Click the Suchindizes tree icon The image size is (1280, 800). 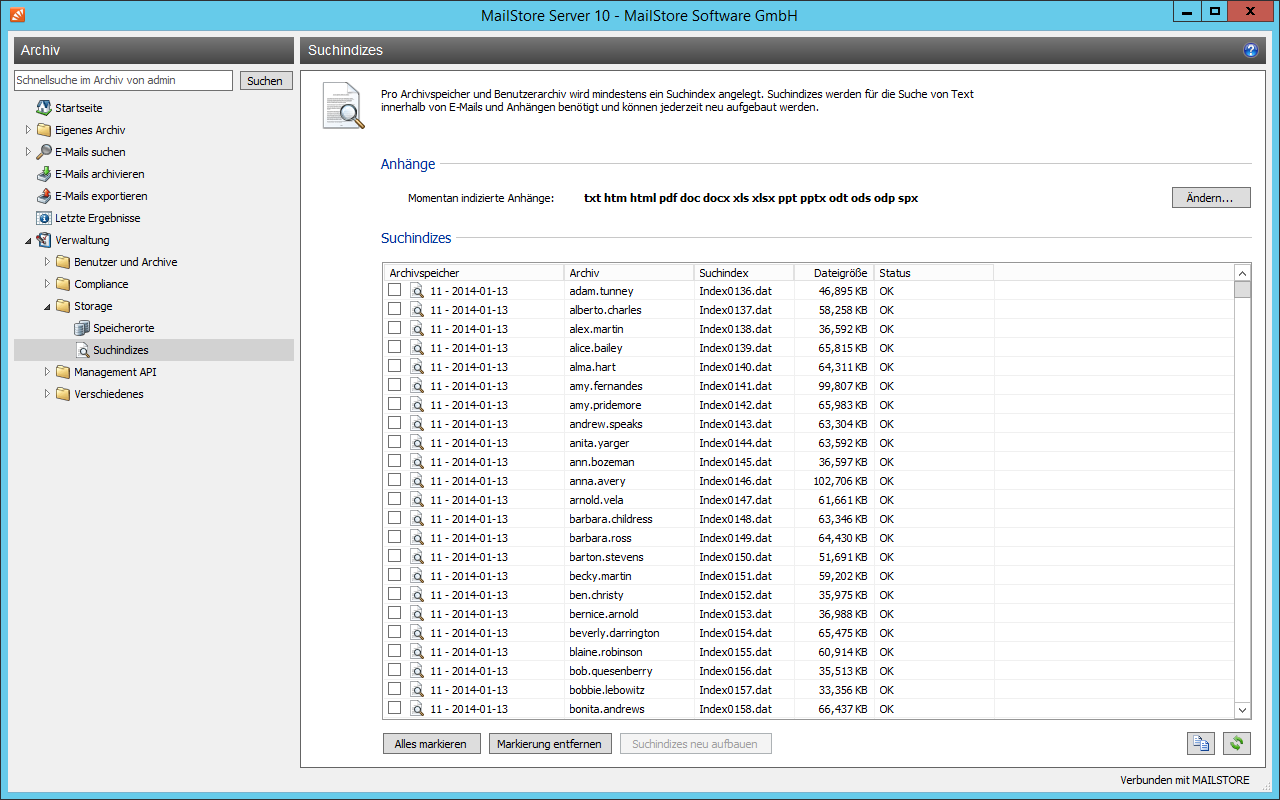point(83,350)
